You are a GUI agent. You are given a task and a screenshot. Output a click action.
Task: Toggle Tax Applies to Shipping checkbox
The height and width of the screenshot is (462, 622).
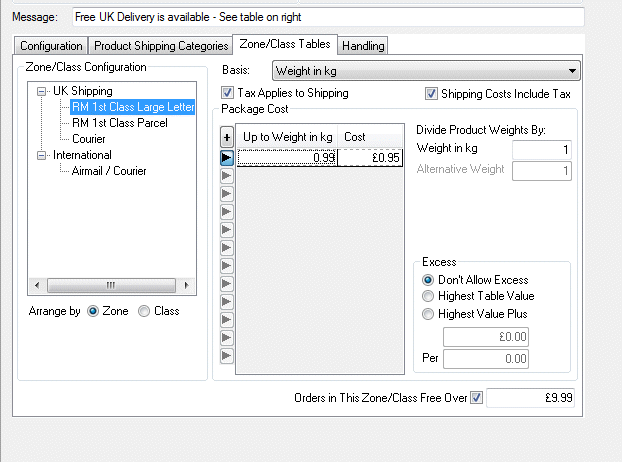[x=227, y=94]
